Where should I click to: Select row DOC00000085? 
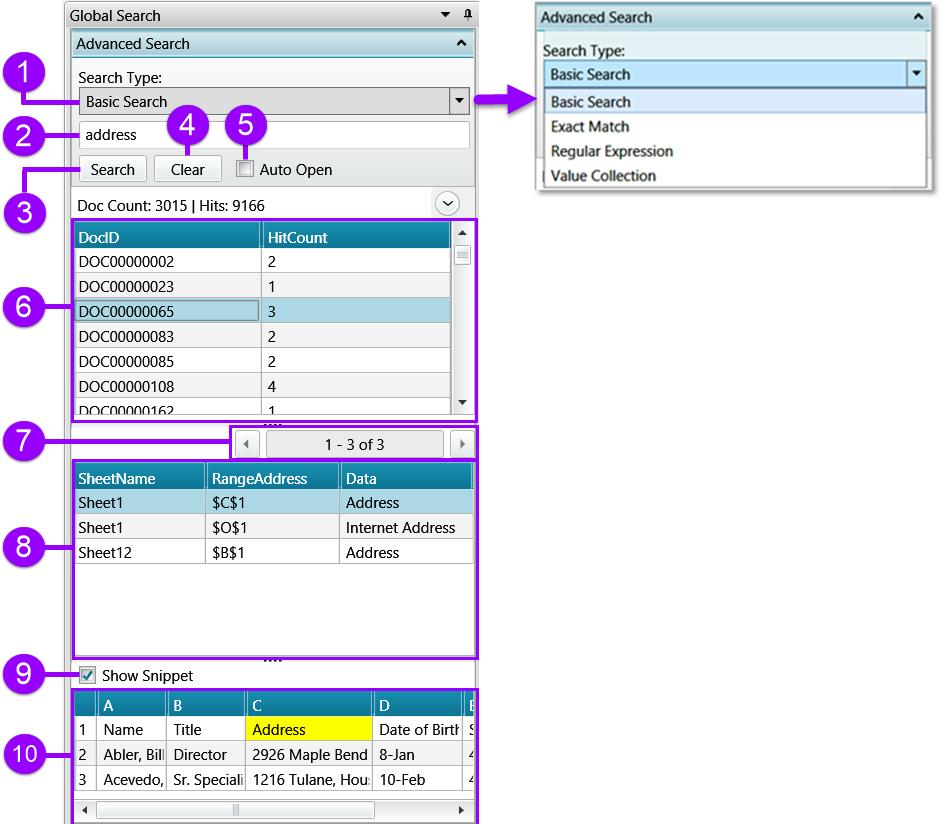[x=262, y=361]
